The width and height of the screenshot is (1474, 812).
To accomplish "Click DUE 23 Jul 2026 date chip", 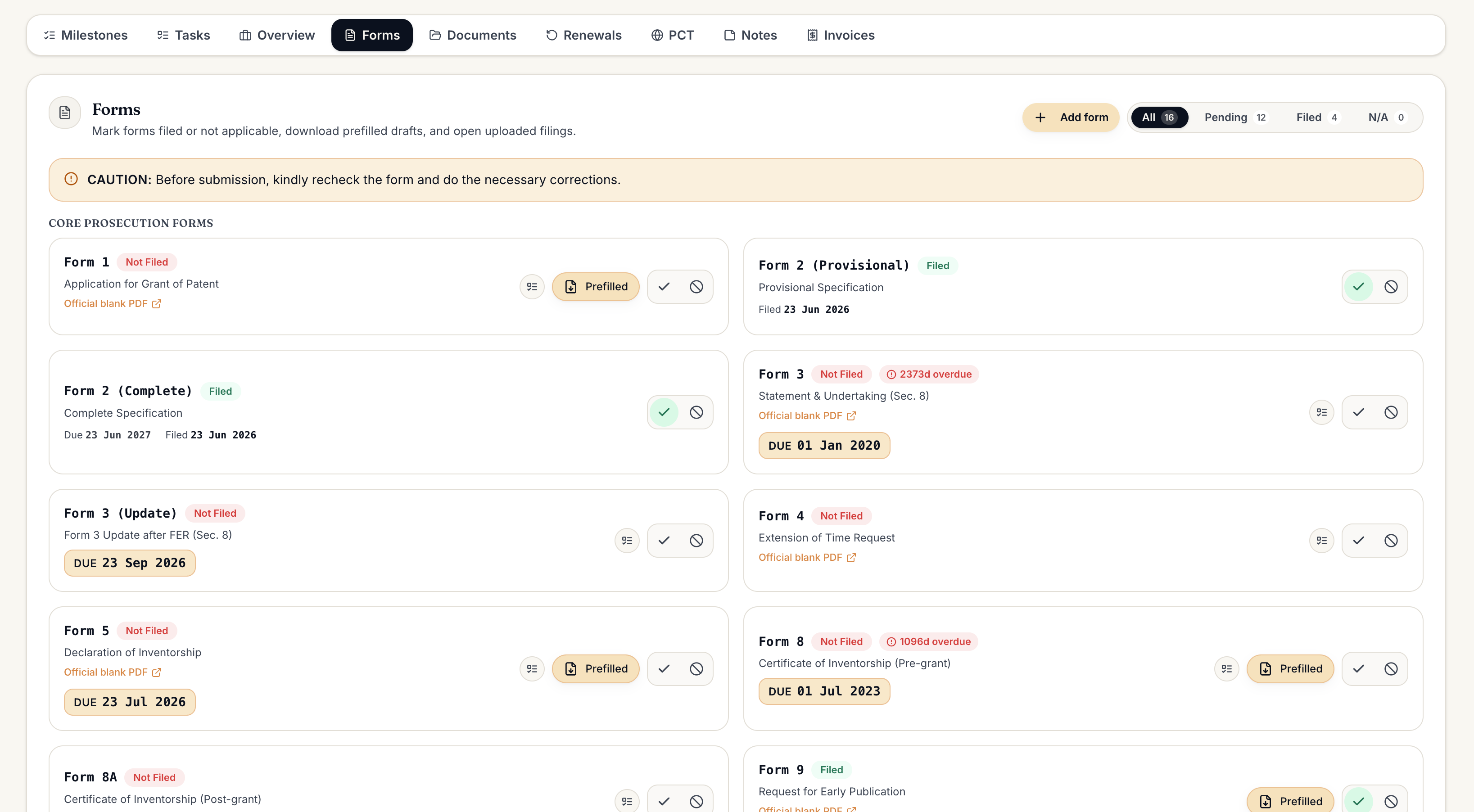I will coord(130,702).
